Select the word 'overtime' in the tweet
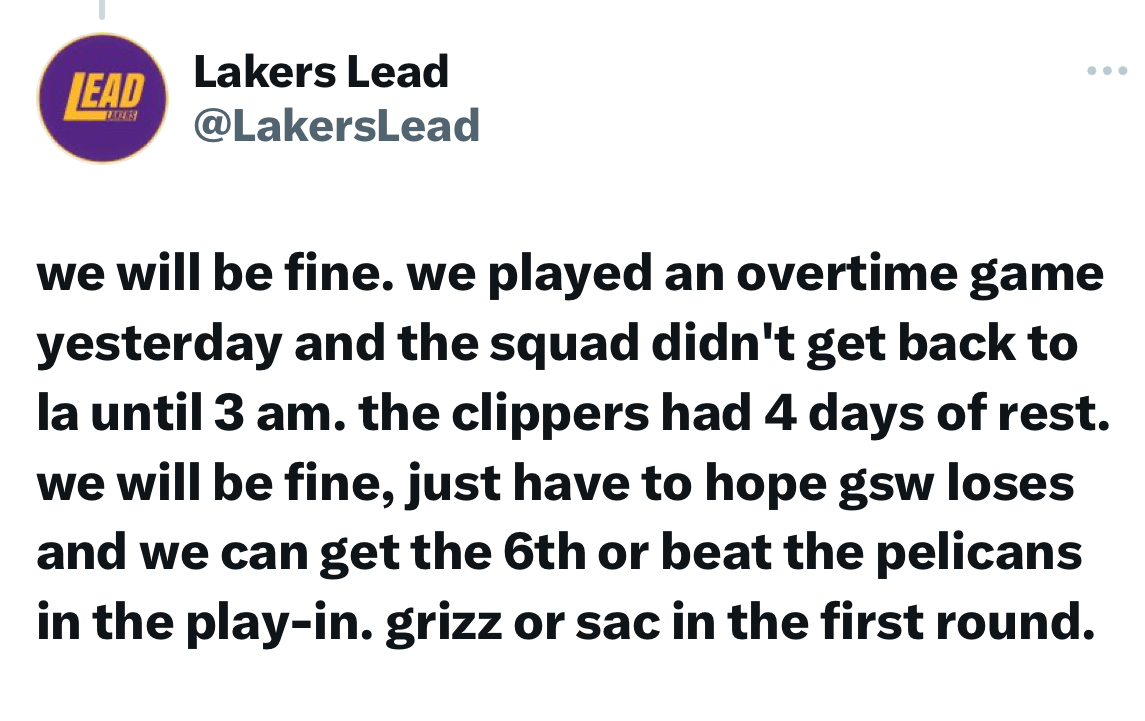 (846, 275)
